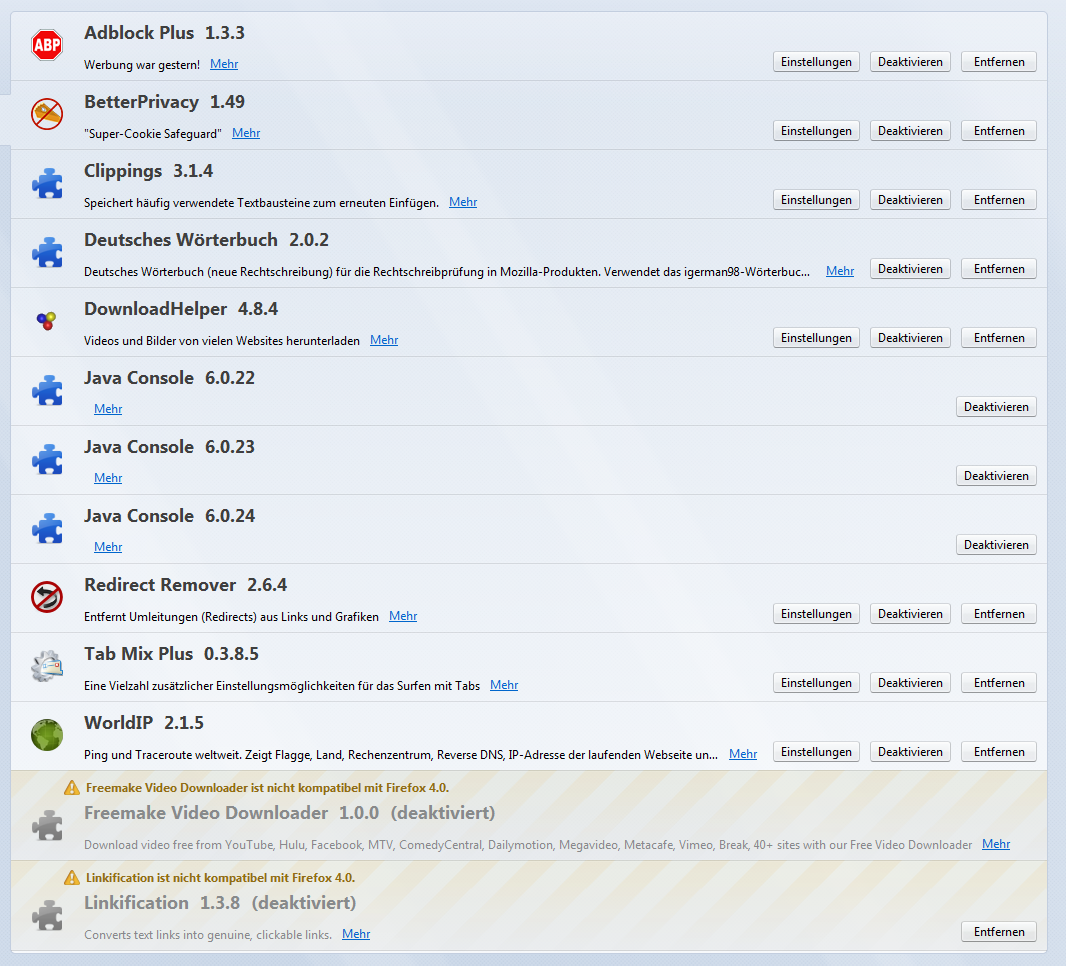Open Mehr link for Tab Mix Plus

(x=504, y=685)
